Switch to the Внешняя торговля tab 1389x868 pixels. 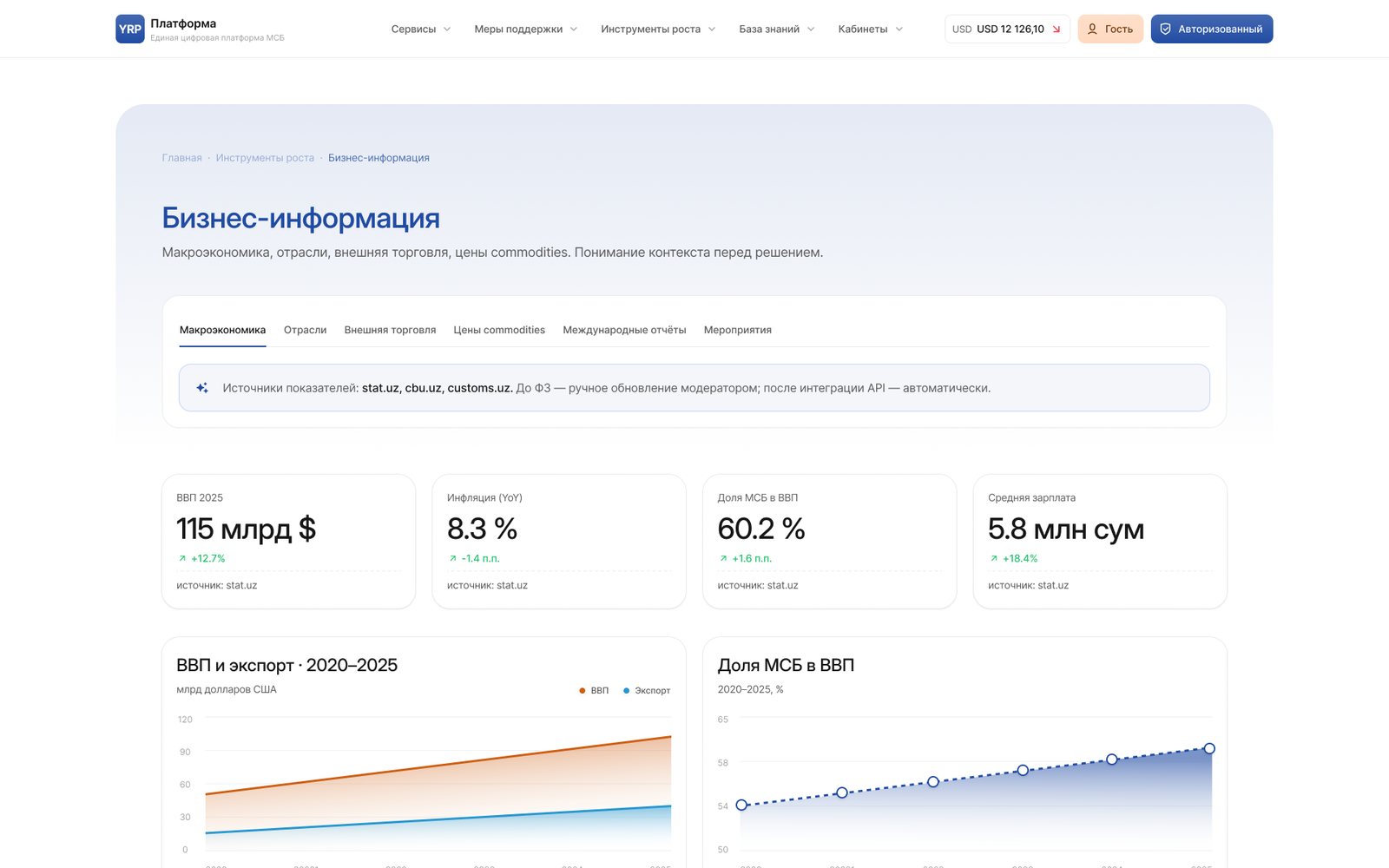390,330
